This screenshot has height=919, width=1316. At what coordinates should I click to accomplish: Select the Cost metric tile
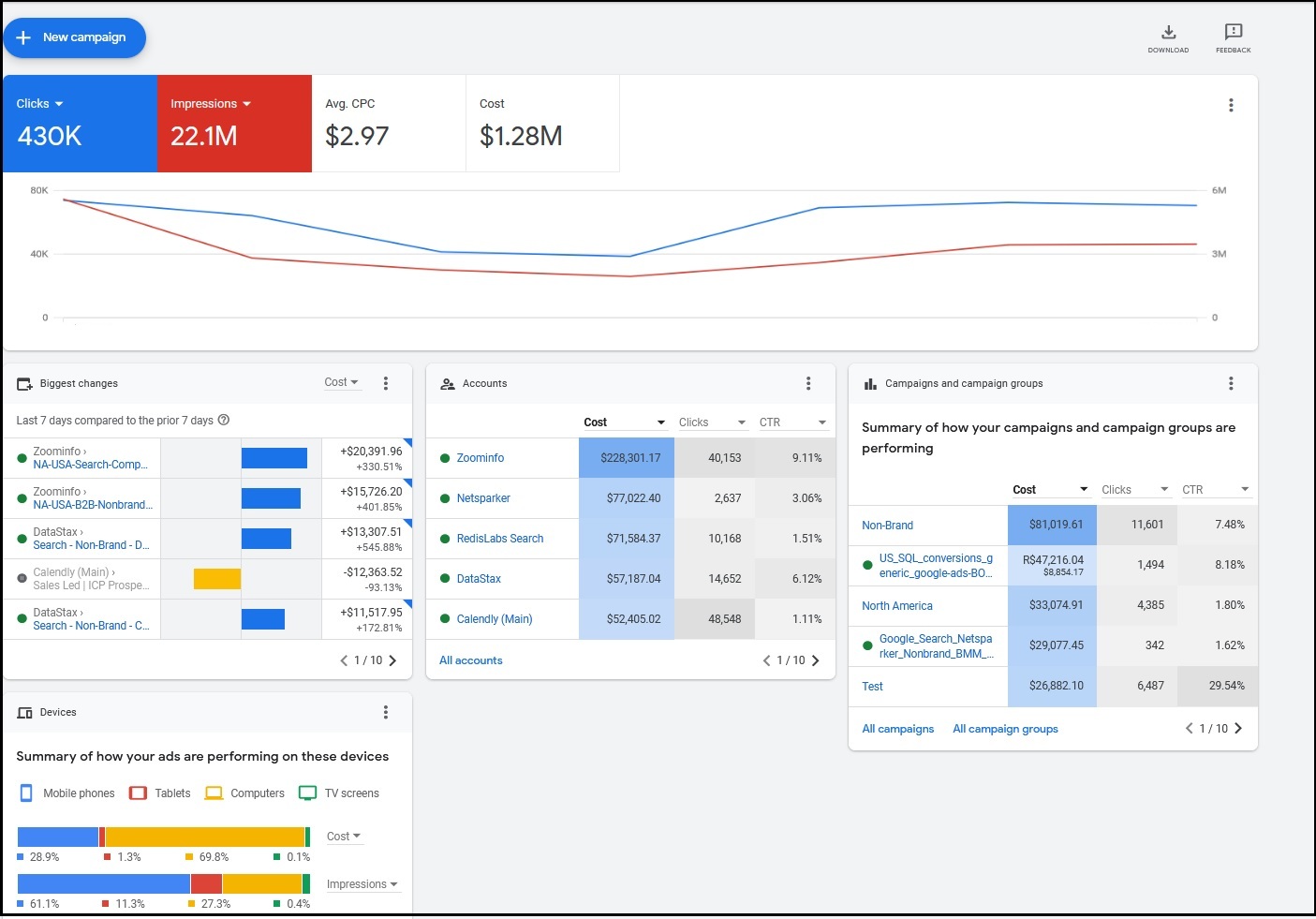click(542, 124)
